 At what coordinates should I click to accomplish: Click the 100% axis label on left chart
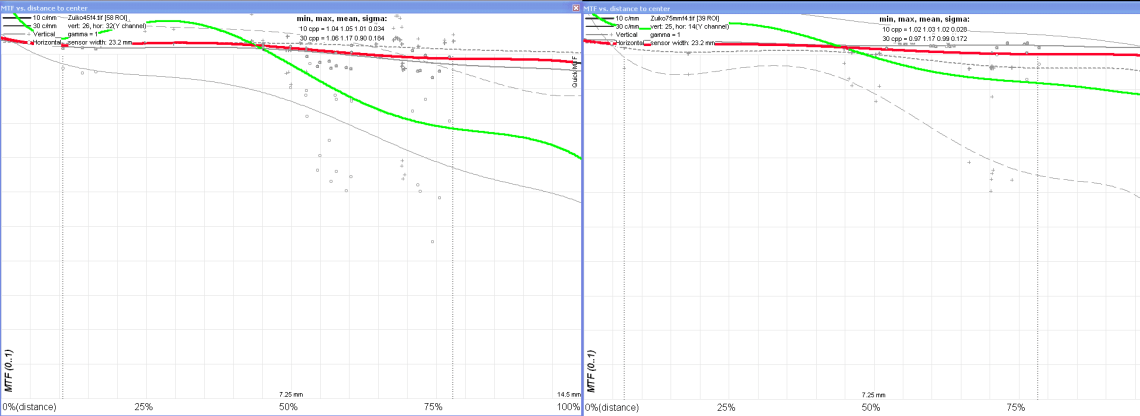(x=568, y=408)
